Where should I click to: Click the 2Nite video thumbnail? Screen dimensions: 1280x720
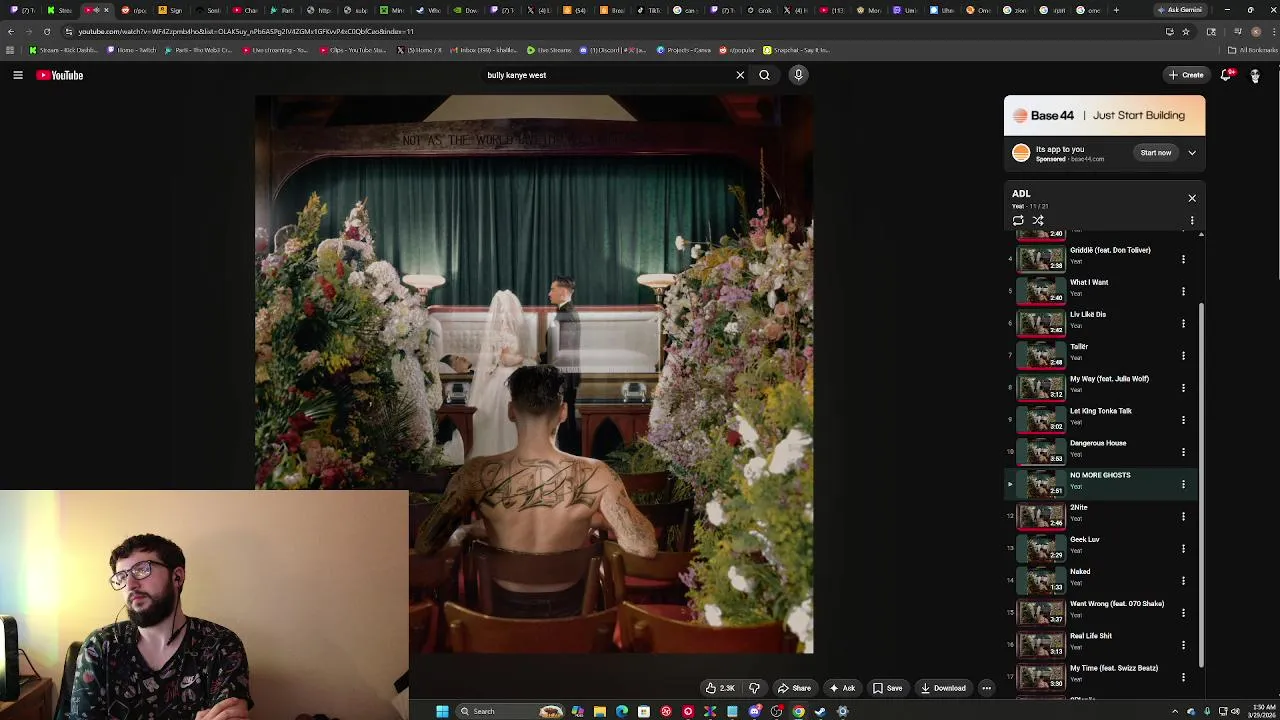[1041, 516]
